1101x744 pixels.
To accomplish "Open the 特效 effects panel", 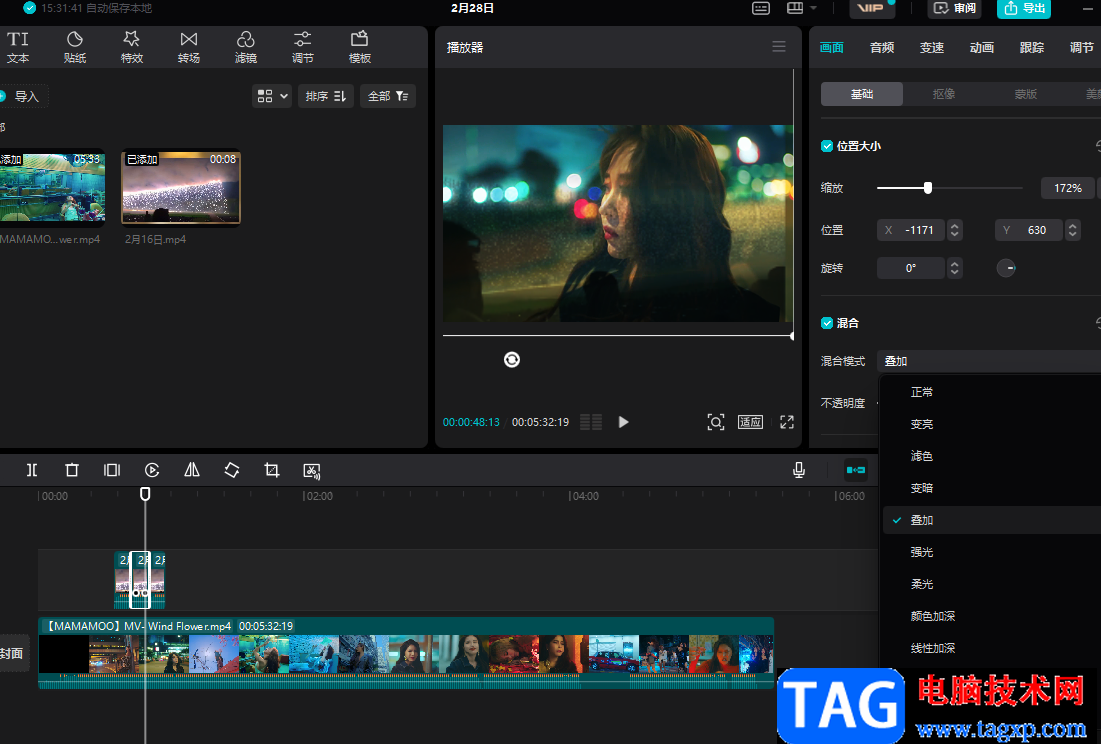I will 131,47.
